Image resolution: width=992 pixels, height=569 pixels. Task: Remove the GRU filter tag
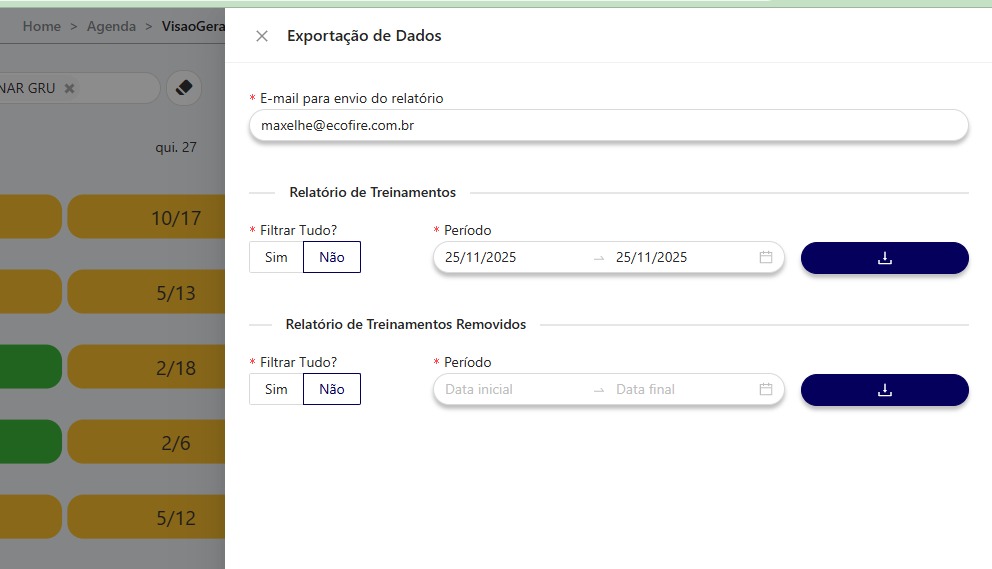coord(69,88)
